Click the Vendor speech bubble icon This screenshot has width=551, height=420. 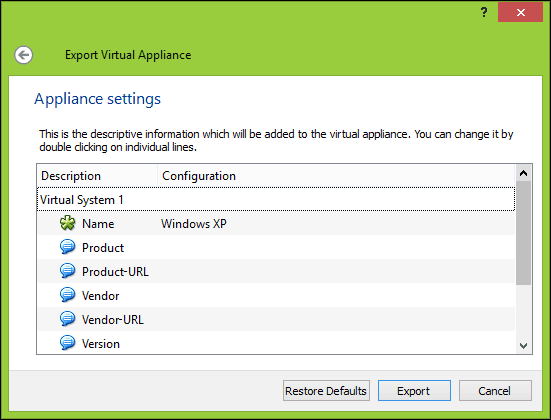click(67, 295)
